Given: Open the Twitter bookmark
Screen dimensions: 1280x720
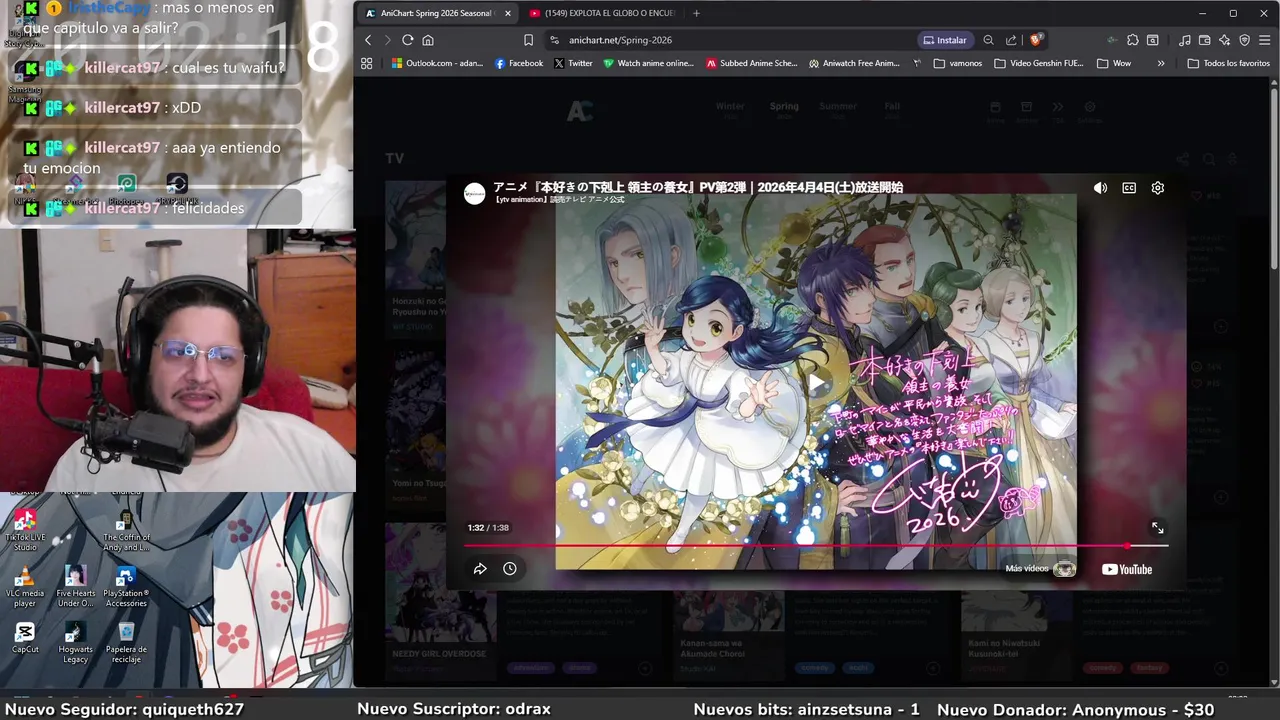Looking at the screenshot, I should click(x=573, y=63).
